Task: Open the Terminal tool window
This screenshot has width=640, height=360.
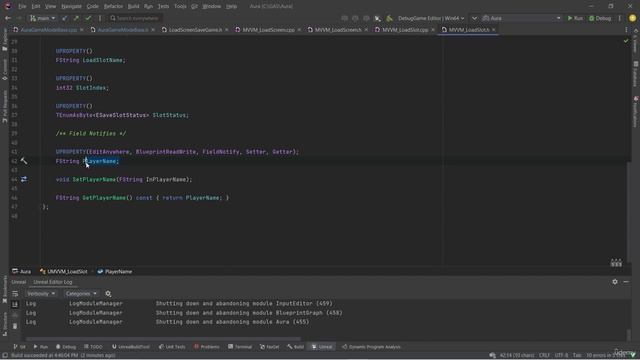Action: (x=240, y=347)
